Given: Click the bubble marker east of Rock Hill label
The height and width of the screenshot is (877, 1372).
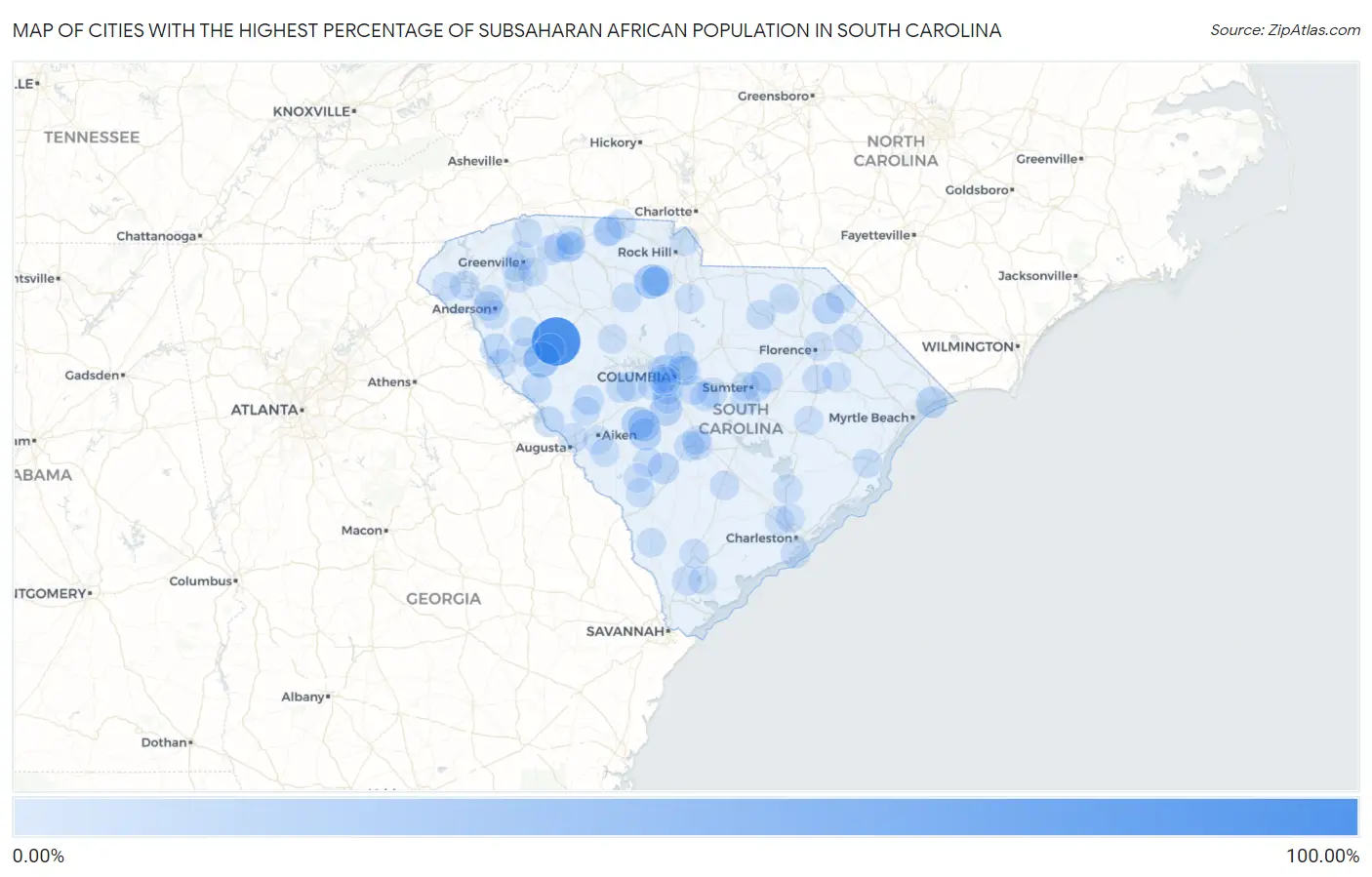Looking at the screenshot, I should coord(688,241).
